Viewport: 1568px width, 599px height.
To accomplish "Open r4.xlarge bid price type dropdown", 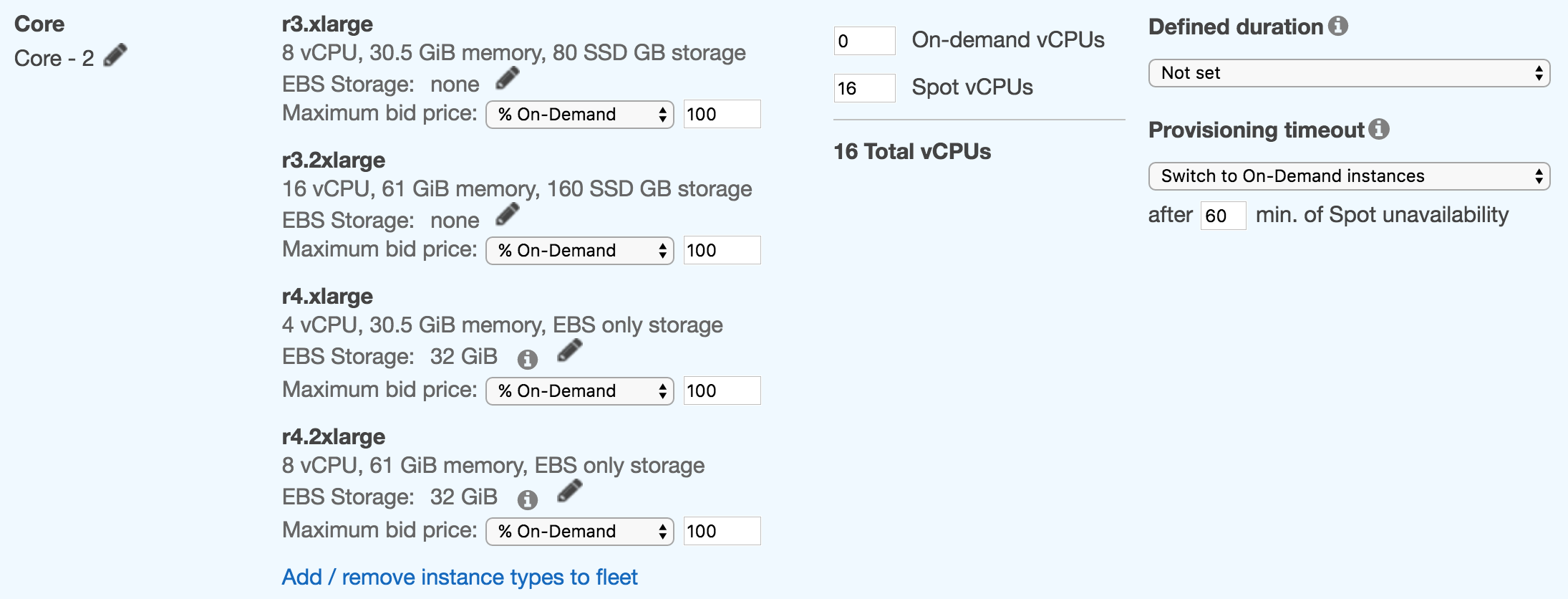I will click(579, 391).
